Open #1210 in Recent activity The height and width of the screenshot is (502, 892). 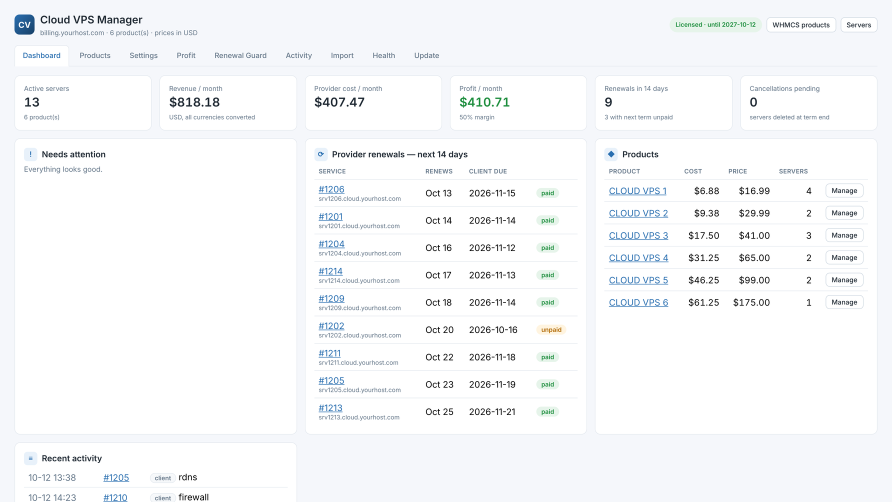(115, 497)
